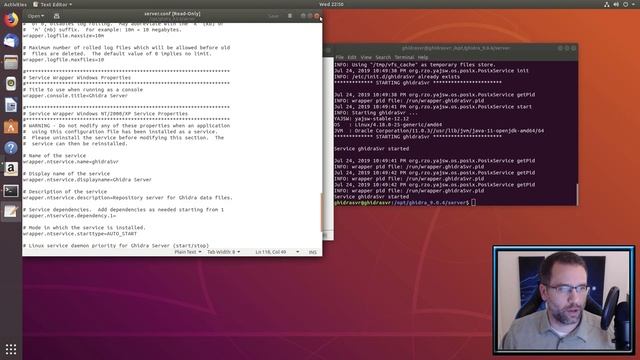640x360 pixels.
Task: Open Rhythmbox music player in dock
Action: tap(11, 84)
